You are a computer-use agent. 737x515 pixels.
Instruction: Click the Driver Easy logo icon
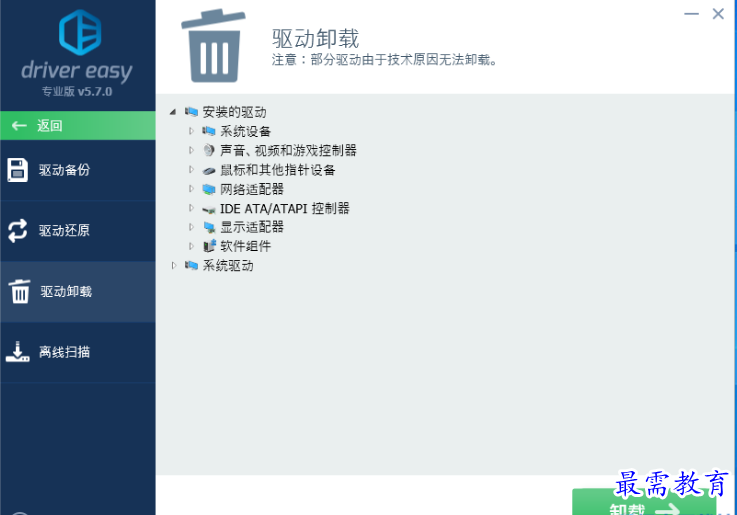pyautogui.click(x=80, y=32)
